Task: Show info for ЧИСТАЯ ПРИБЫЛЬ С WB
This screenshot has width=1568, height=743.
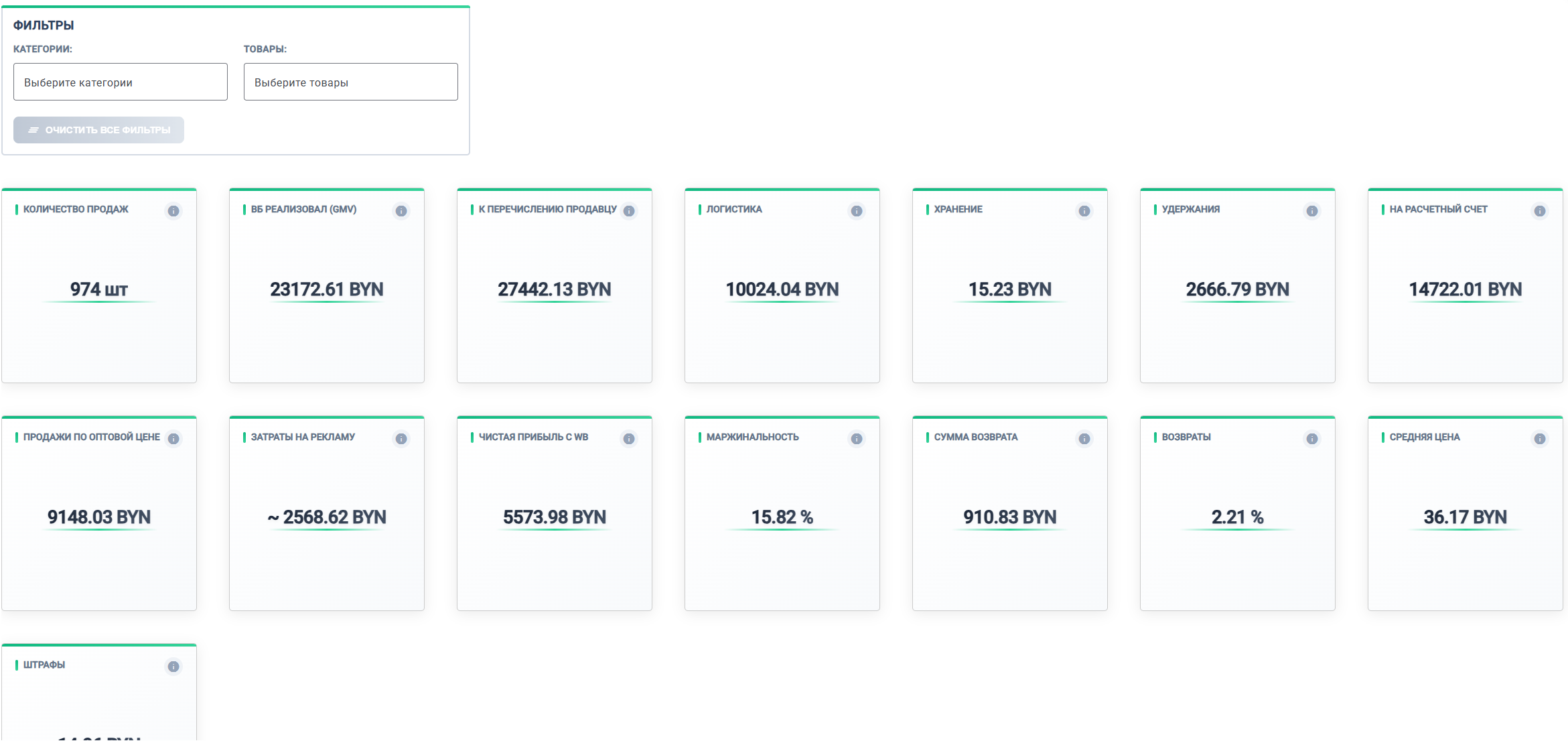Action: [629, 439]
